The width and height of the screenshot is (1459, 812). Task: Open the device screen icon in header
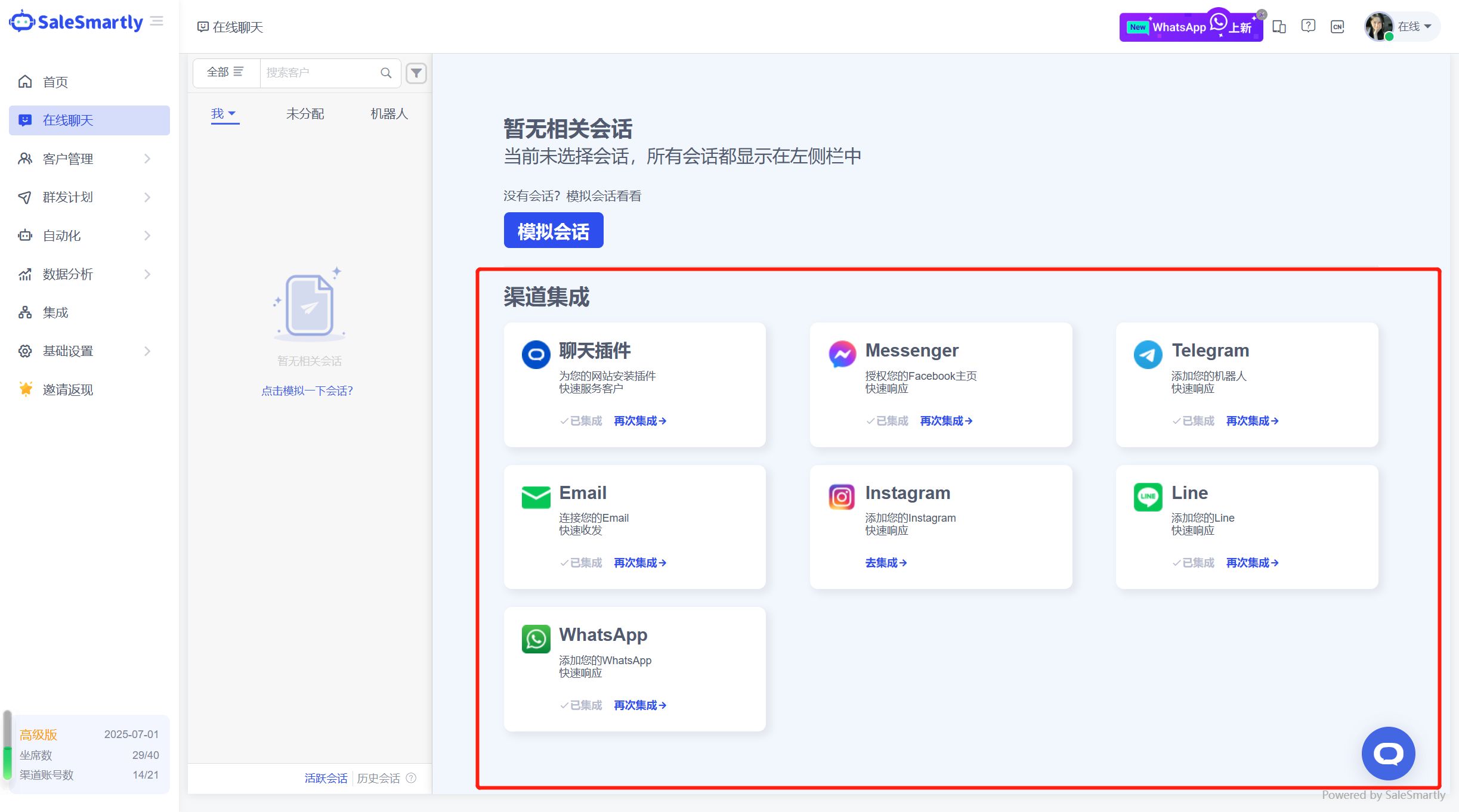[x=1279, y=27]
